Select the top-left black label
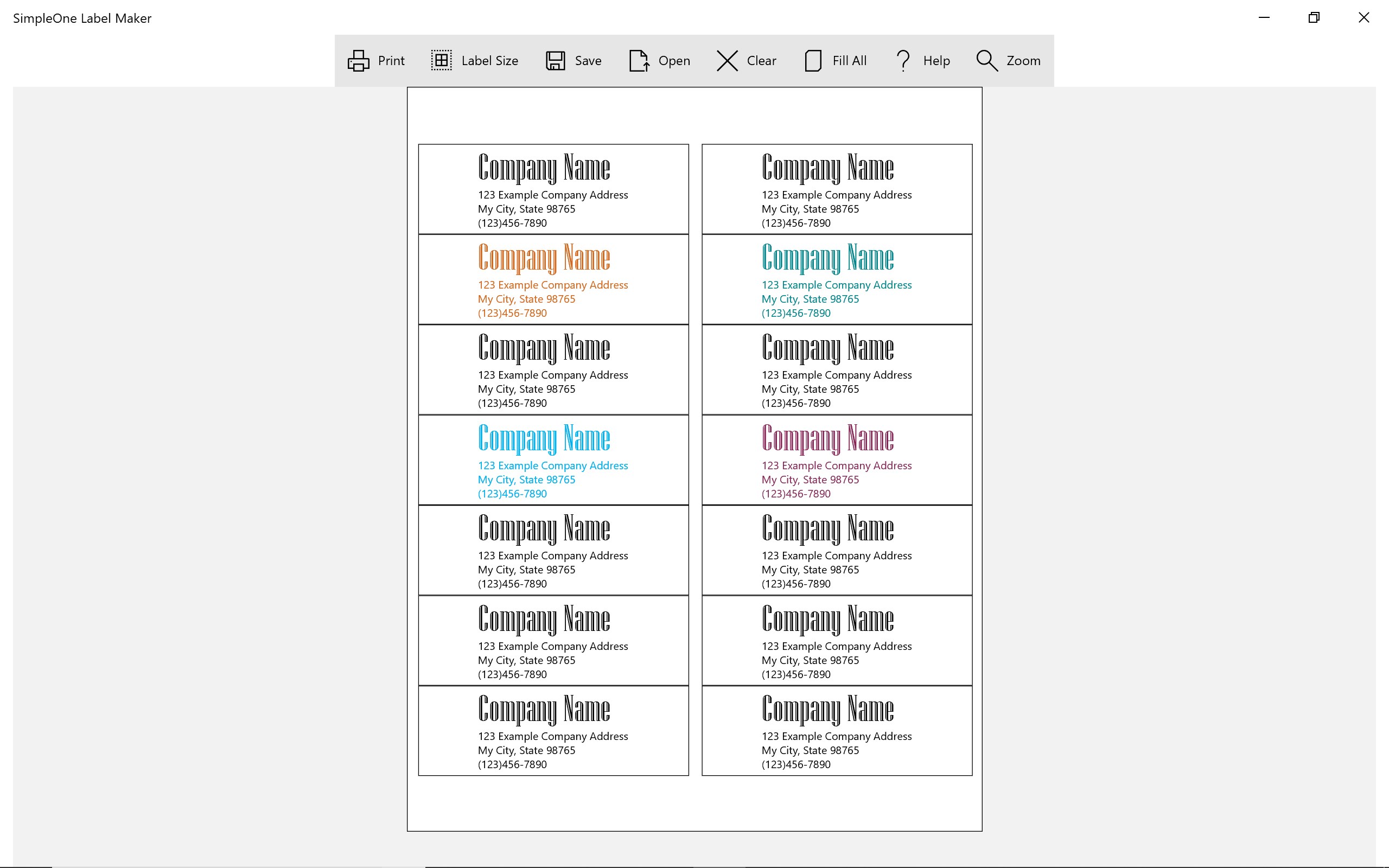 click(553, 189)
